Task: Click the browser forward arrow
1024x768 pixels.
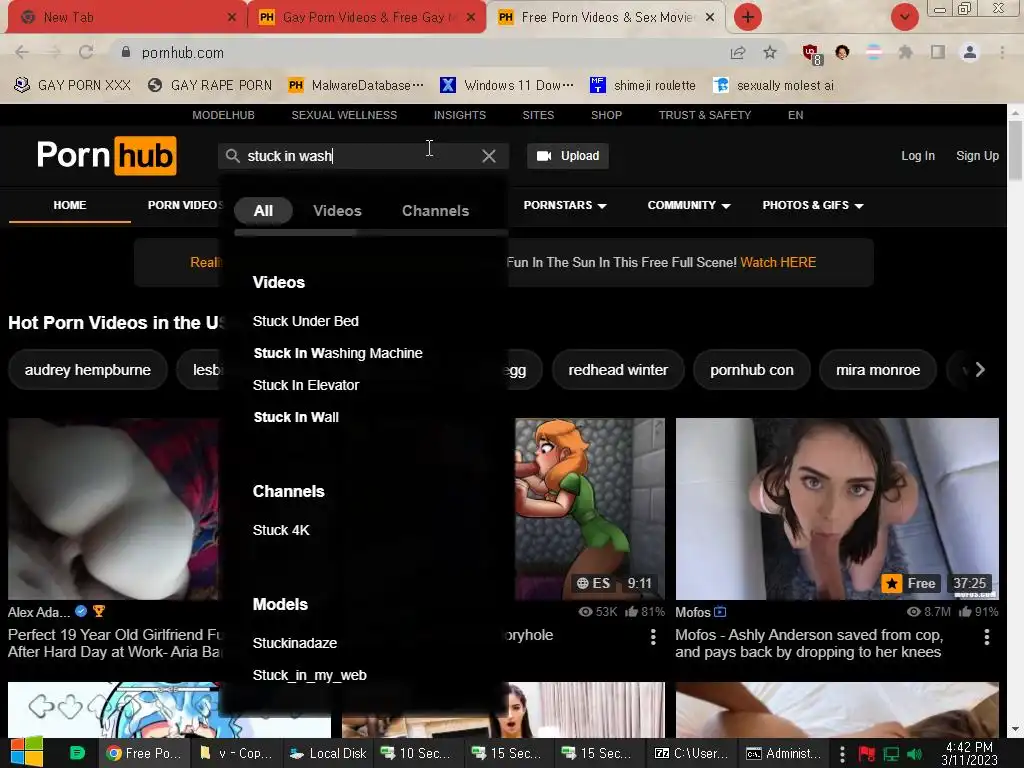Action: point(54,52)
